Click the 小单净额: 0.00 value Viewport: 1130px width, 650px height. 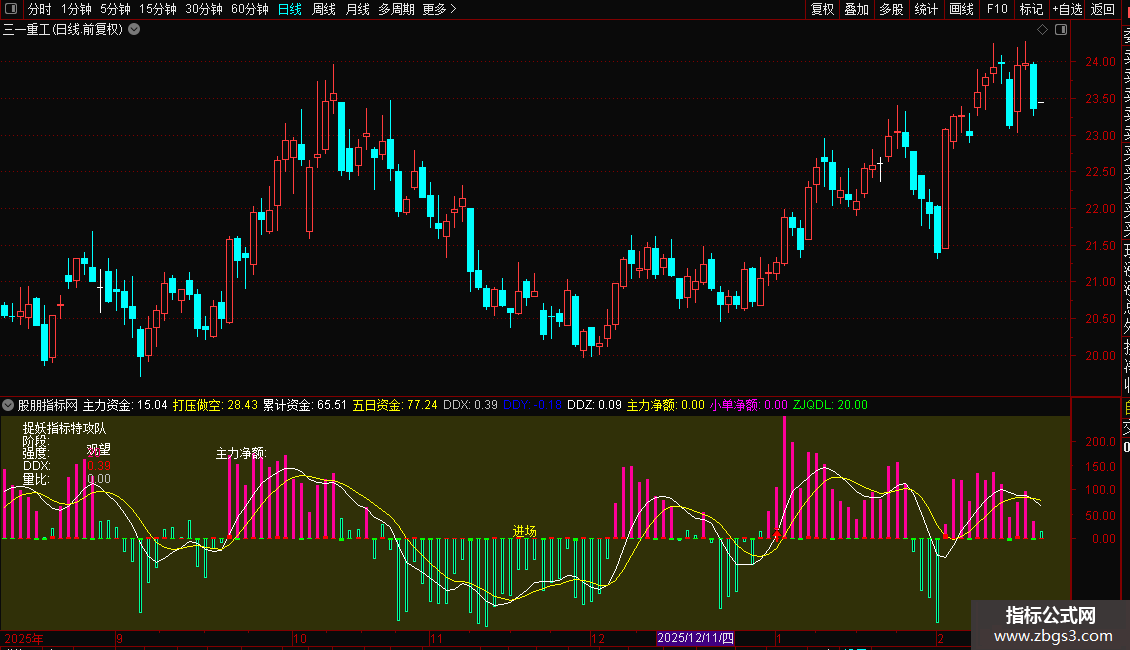click(x=749, y=405)
